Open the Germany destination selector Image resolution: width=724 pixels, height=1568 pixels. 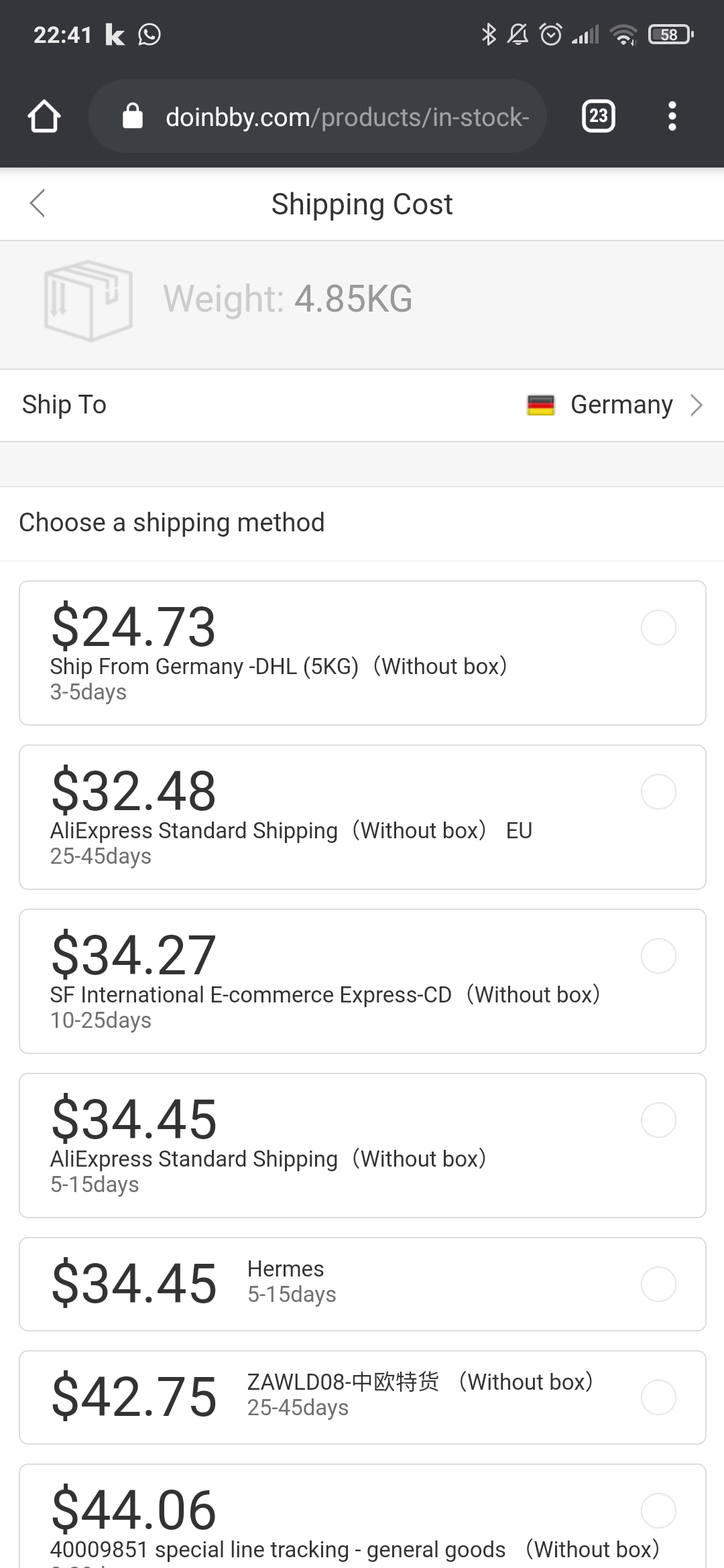621,405
